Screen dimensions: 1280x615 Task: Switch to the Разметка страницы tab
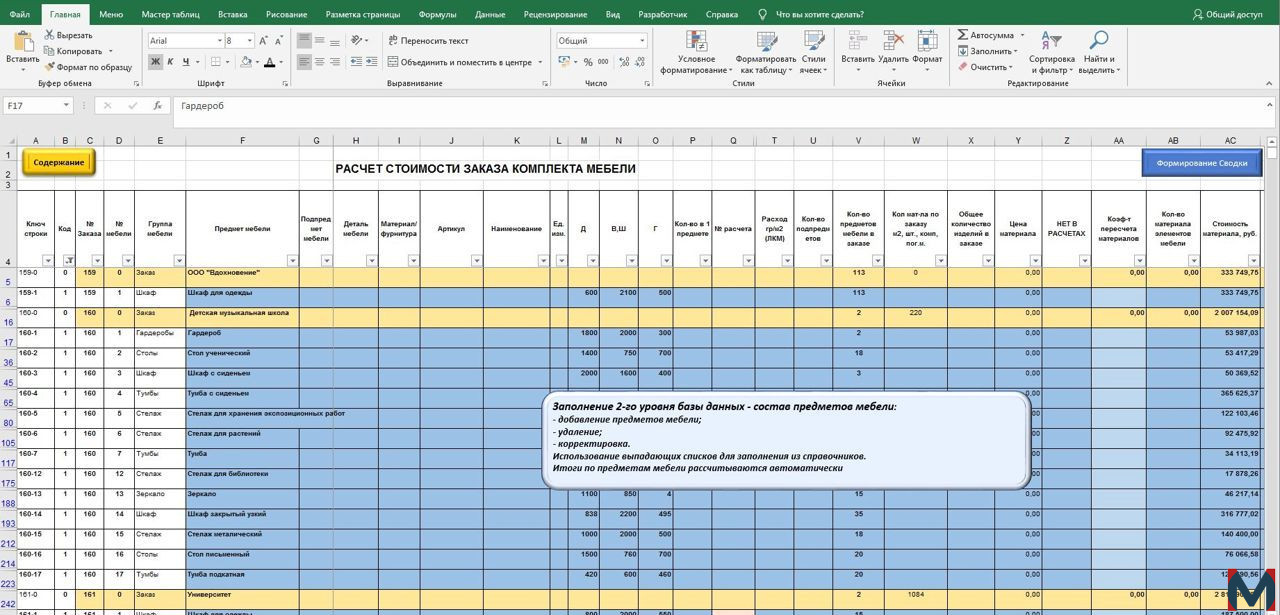[x=362, y=15]
